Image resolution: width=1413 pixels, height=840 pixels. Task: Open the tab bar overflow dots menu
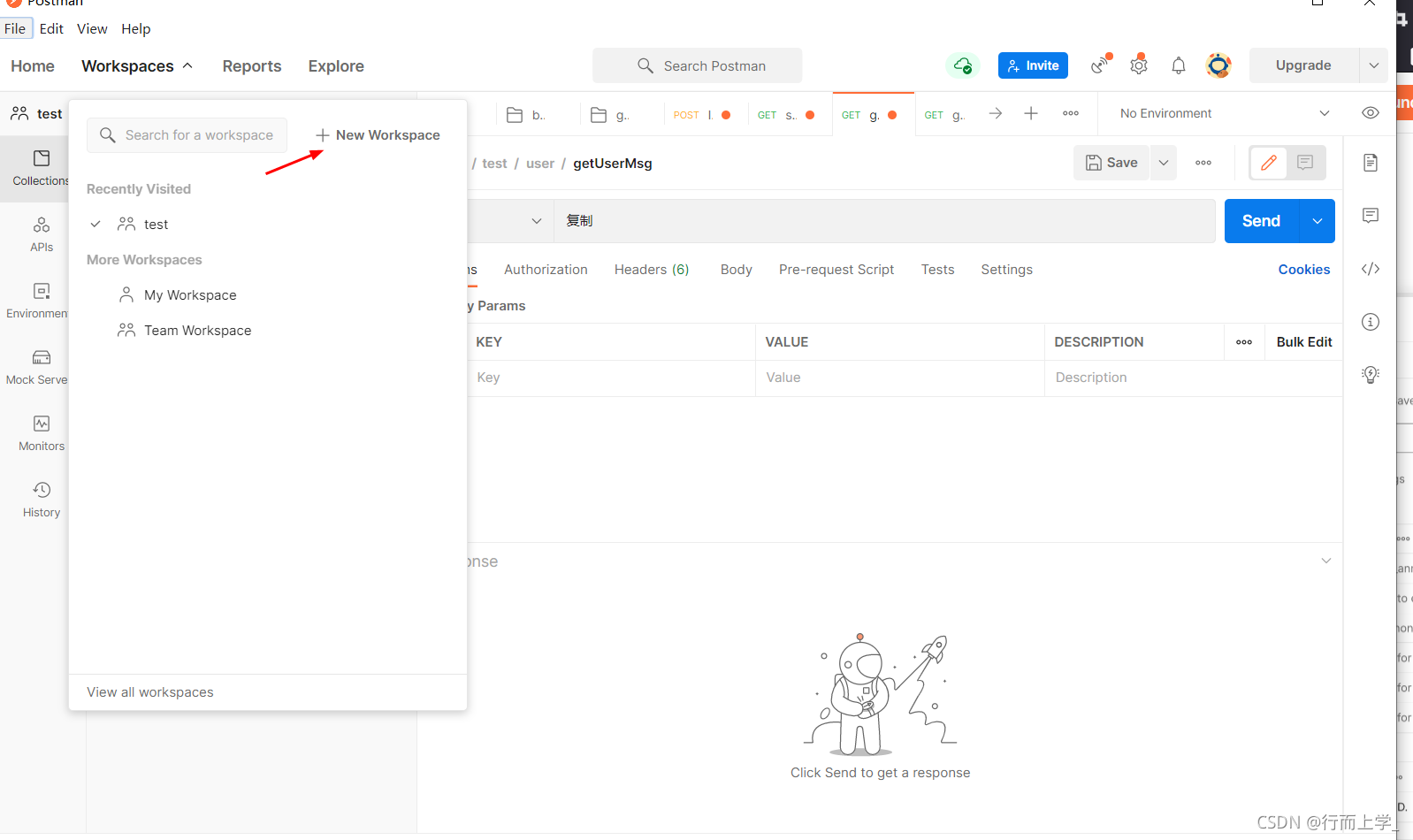click(x=1071, y=113)
